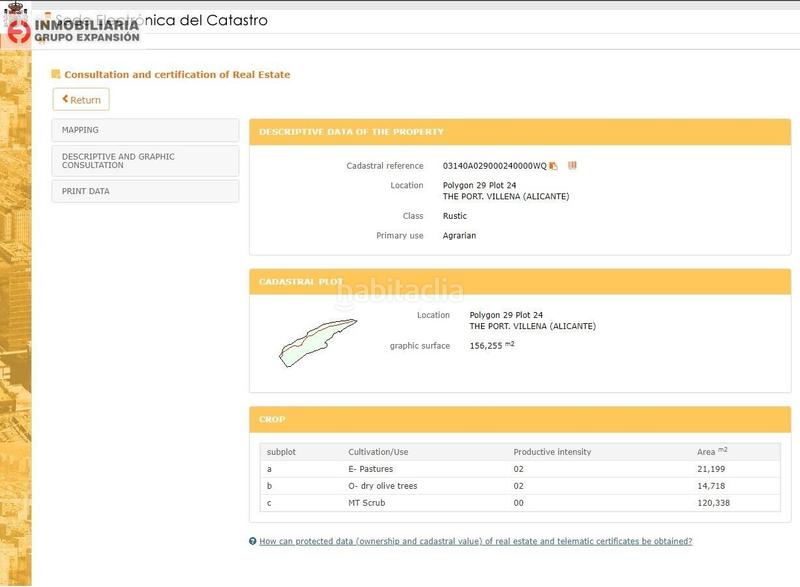This screenshot has width=800, height=587.
Task: Click the help question mark icon
Action: (253, 541)
